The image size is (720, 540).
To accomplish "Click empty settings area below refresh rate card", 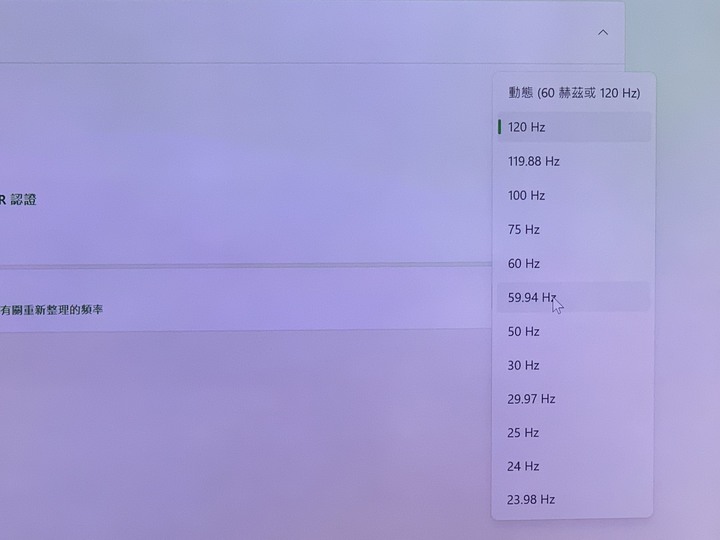I will (243, 432).
